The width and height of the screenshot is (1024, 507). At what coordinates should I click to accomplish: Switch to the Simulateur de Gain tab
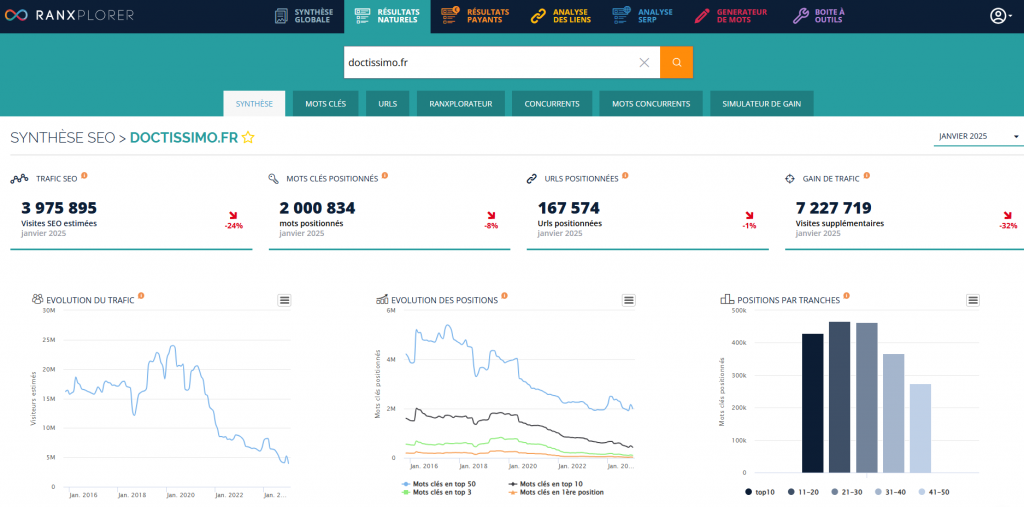click(x=762, y=104)
